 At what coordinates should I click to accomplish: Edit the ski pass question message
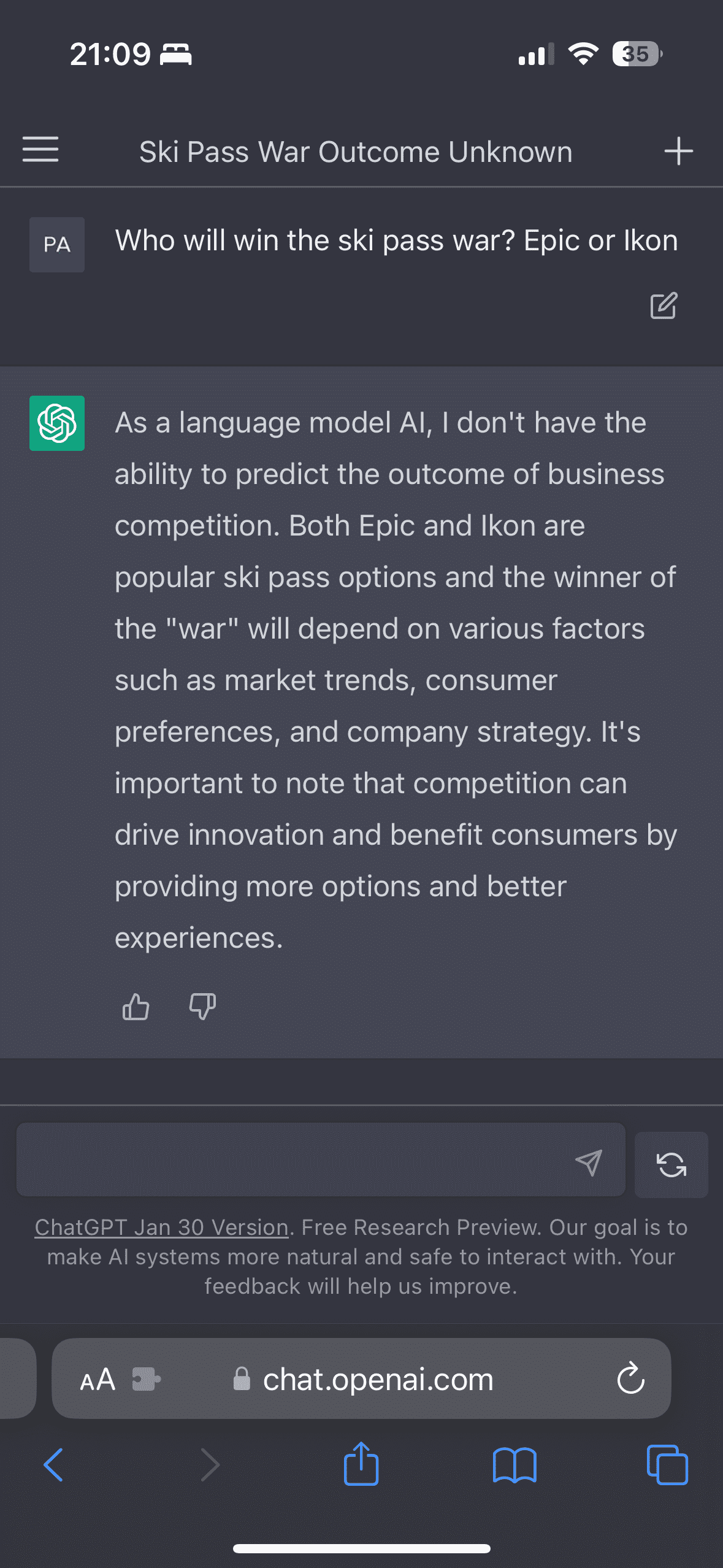click(664, 306)
